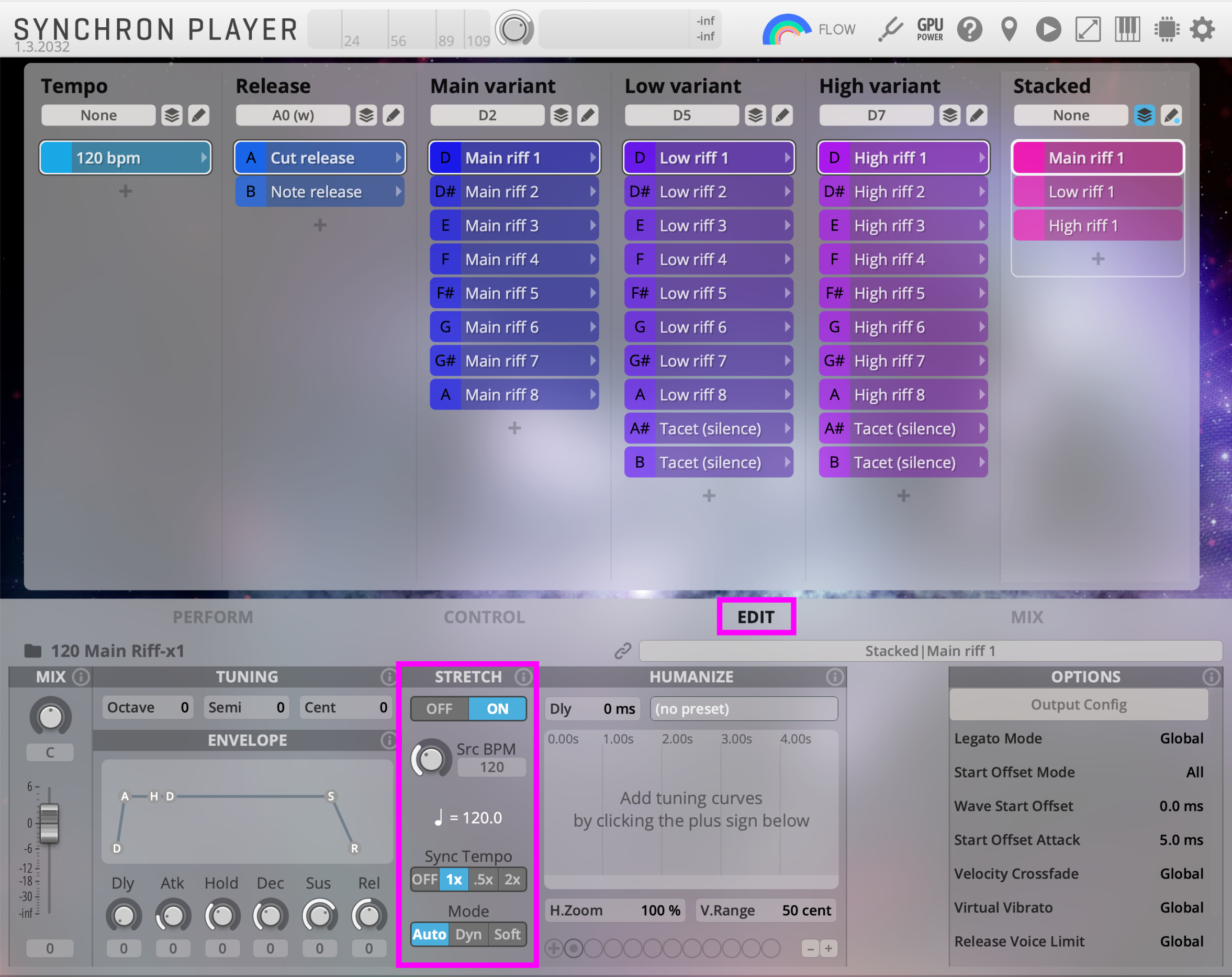Set Sync Tempo to 1x
The height and width of the screenshot is (977, 1232).
[x=454, y=879]
